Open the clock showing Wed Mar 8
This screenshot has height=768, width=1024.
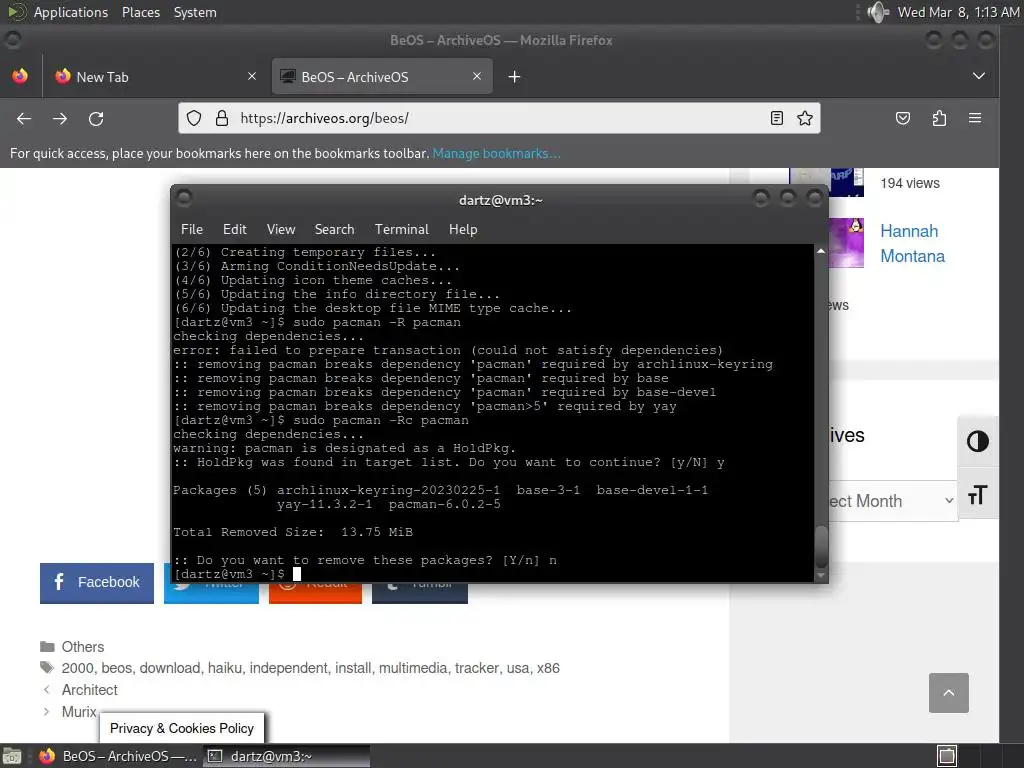point(958,12)
